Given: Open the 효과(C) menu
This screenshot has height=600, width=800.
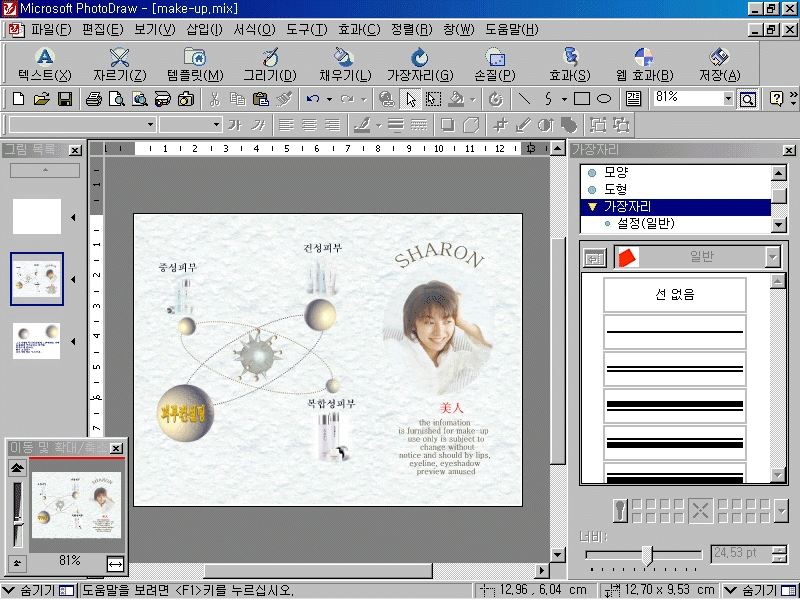Looking at the screenshot, I should pos(359,30).
